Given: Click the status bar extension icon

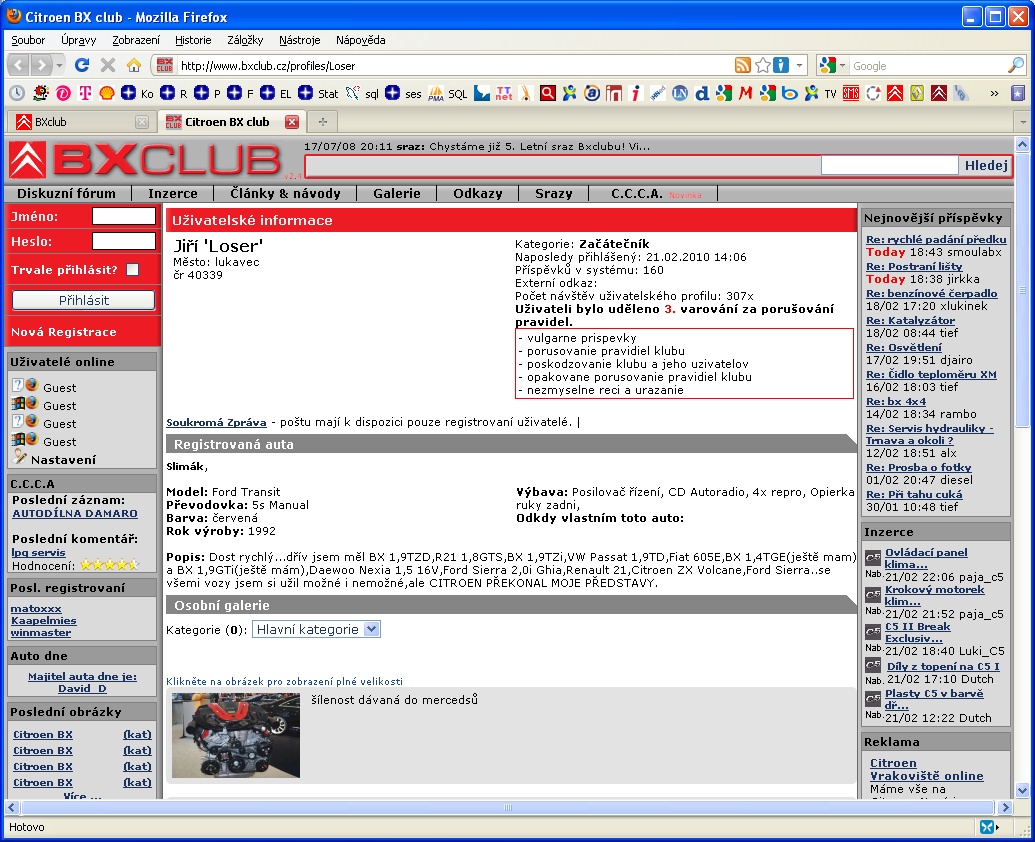Looking at the screenshot, I should 987,827.
